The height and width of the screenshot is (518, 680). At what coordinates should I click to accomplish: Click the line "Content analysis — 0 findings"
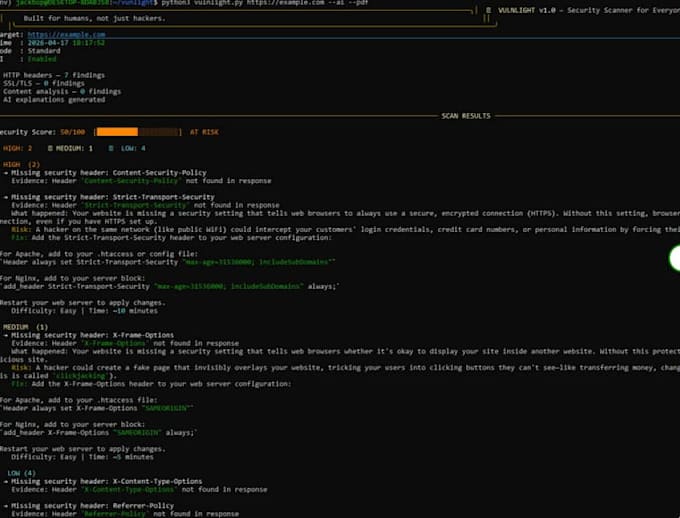coord(62,92)
